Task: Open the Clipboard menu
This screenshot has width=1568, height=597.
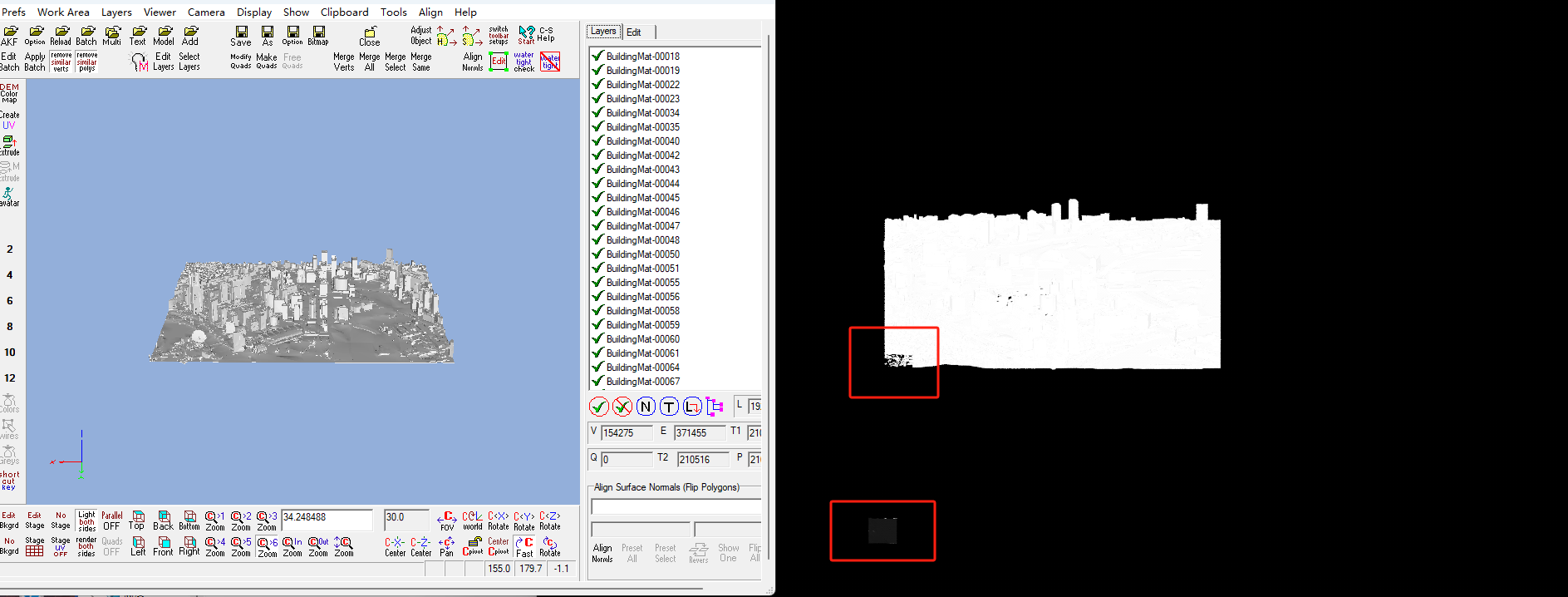Action: [x=344, y=12]
